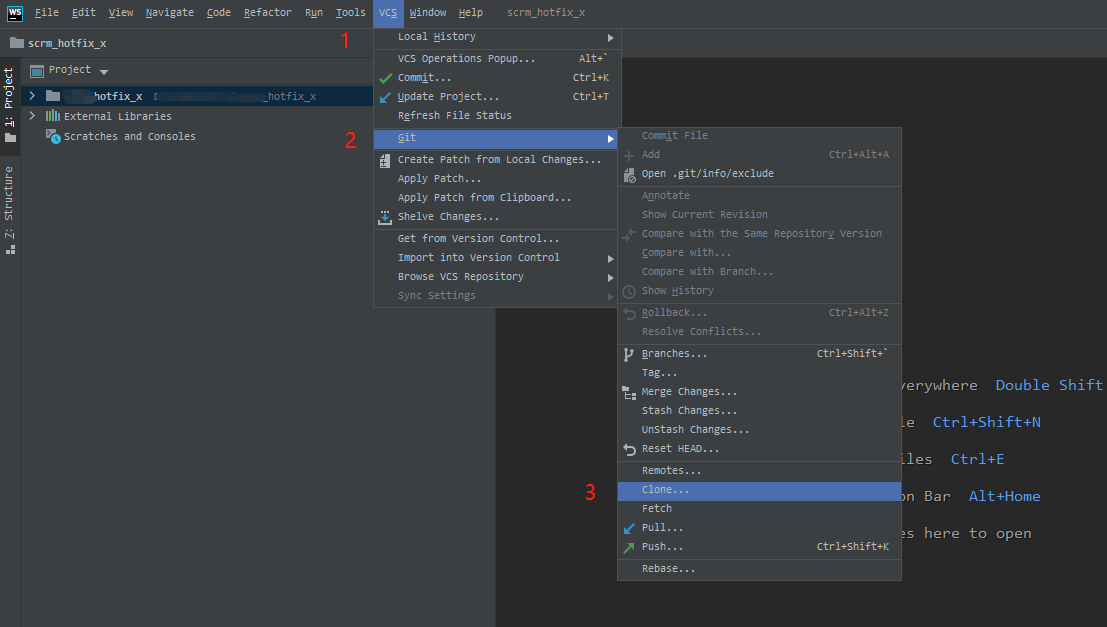Open the Code menu
This screenshot has height=627, width=1107.
pos(219,13)
